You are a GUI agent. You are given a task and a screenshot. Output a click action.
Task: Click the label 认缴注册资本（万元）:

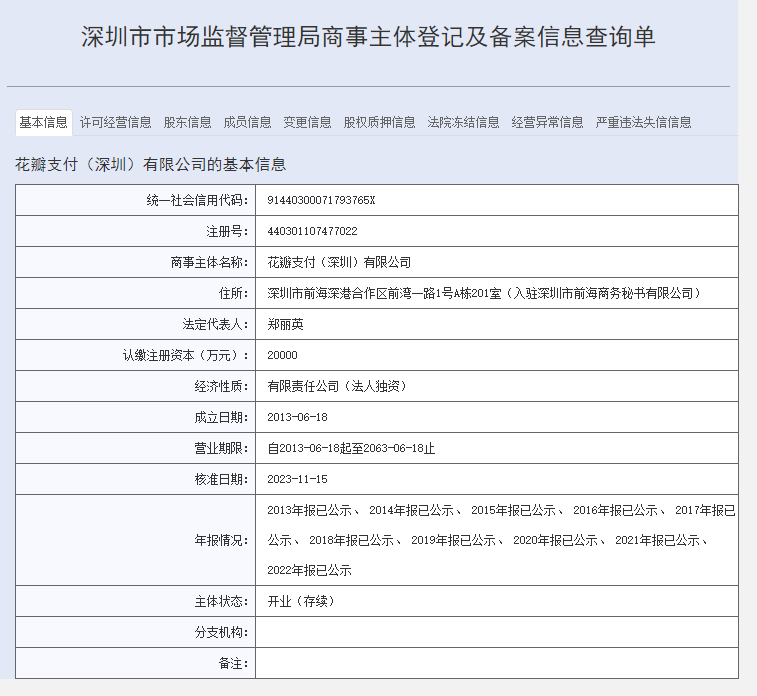point(186,355)
